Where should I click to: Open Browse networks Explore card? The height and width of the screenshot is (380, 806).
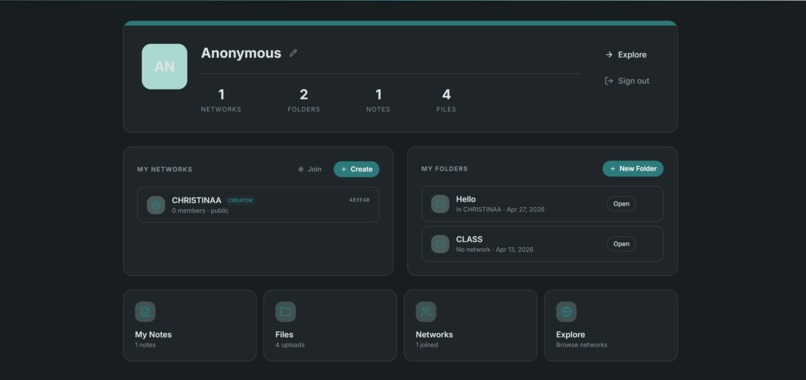click(x=611, y=325)
